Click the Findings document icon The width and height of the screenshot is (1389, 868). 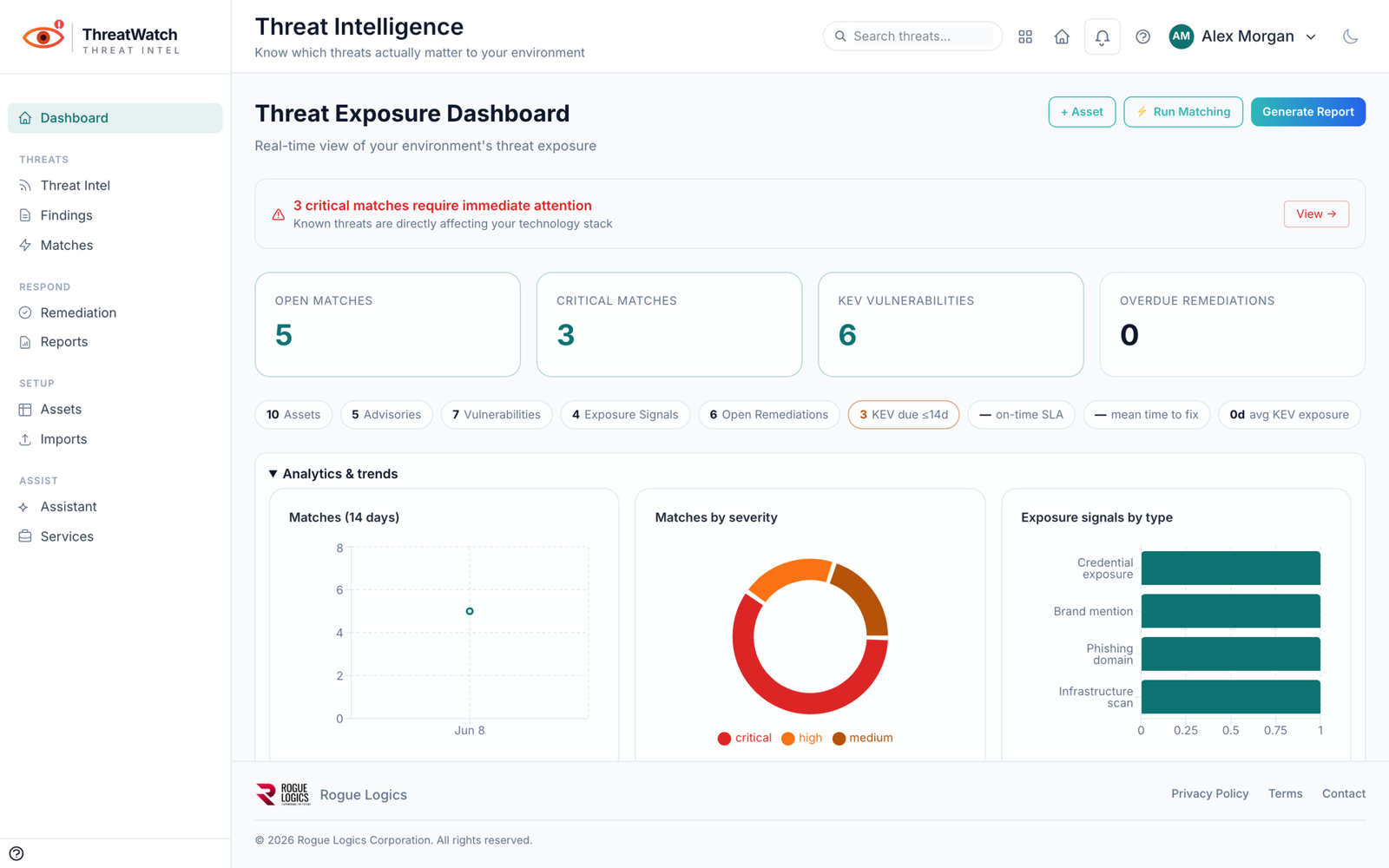25,215
